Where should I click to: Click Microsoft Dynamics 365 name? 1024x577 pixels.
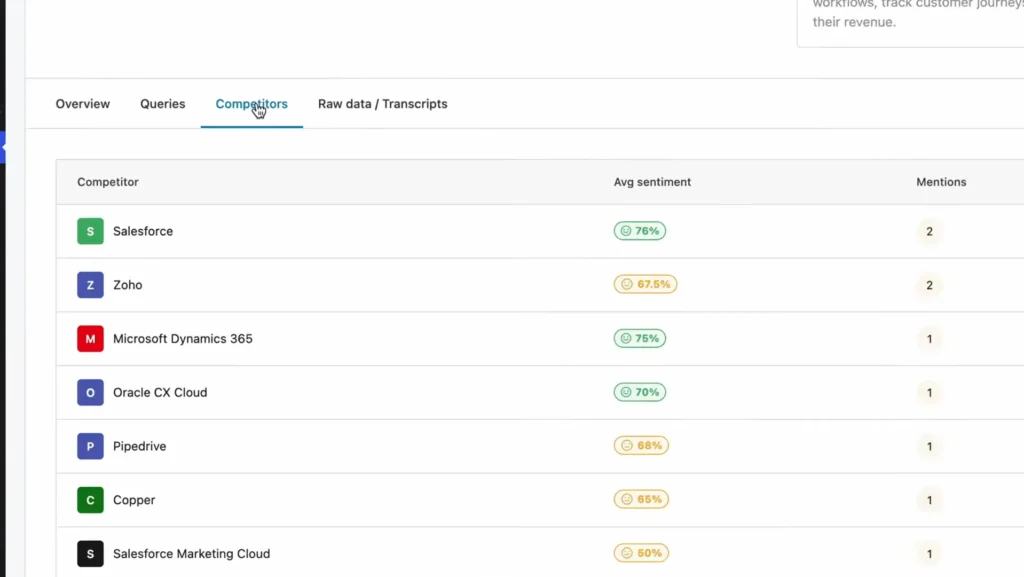(183, 339)
